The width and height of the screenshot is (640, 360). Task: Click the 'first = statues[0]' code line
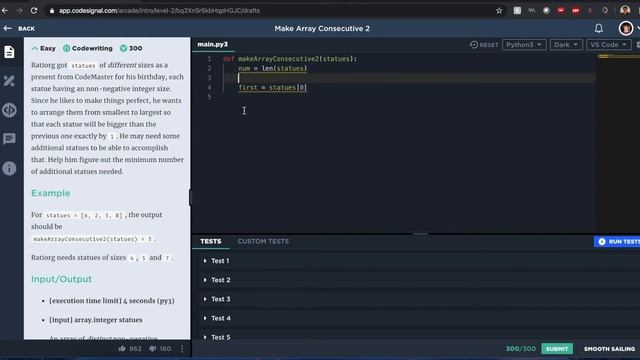pyautogui.click(x=273, y=87)
